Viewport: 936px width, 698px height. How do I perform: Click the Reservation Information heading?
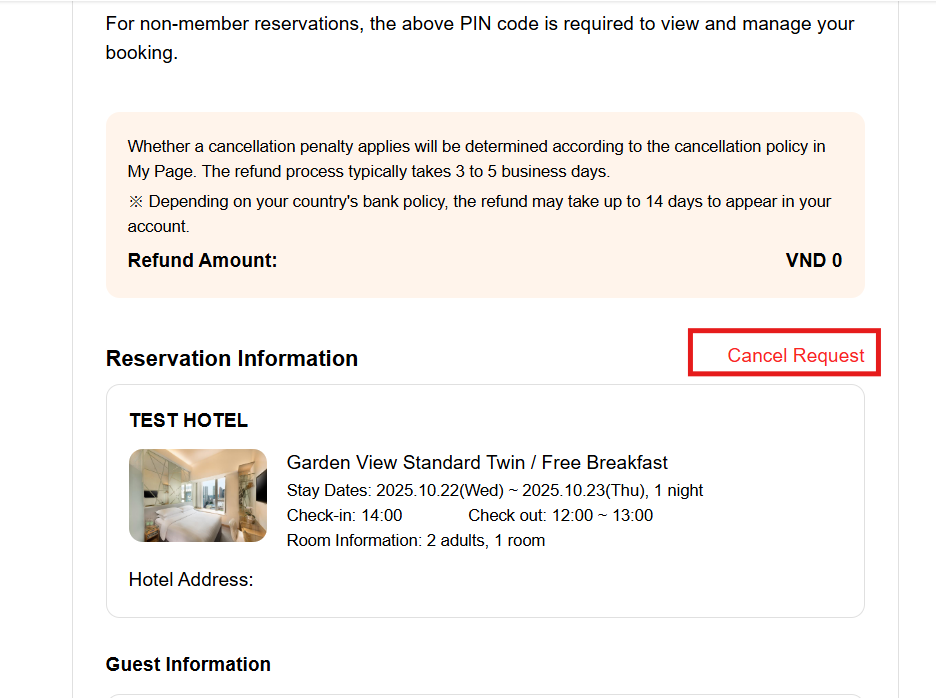click(232, 358)
